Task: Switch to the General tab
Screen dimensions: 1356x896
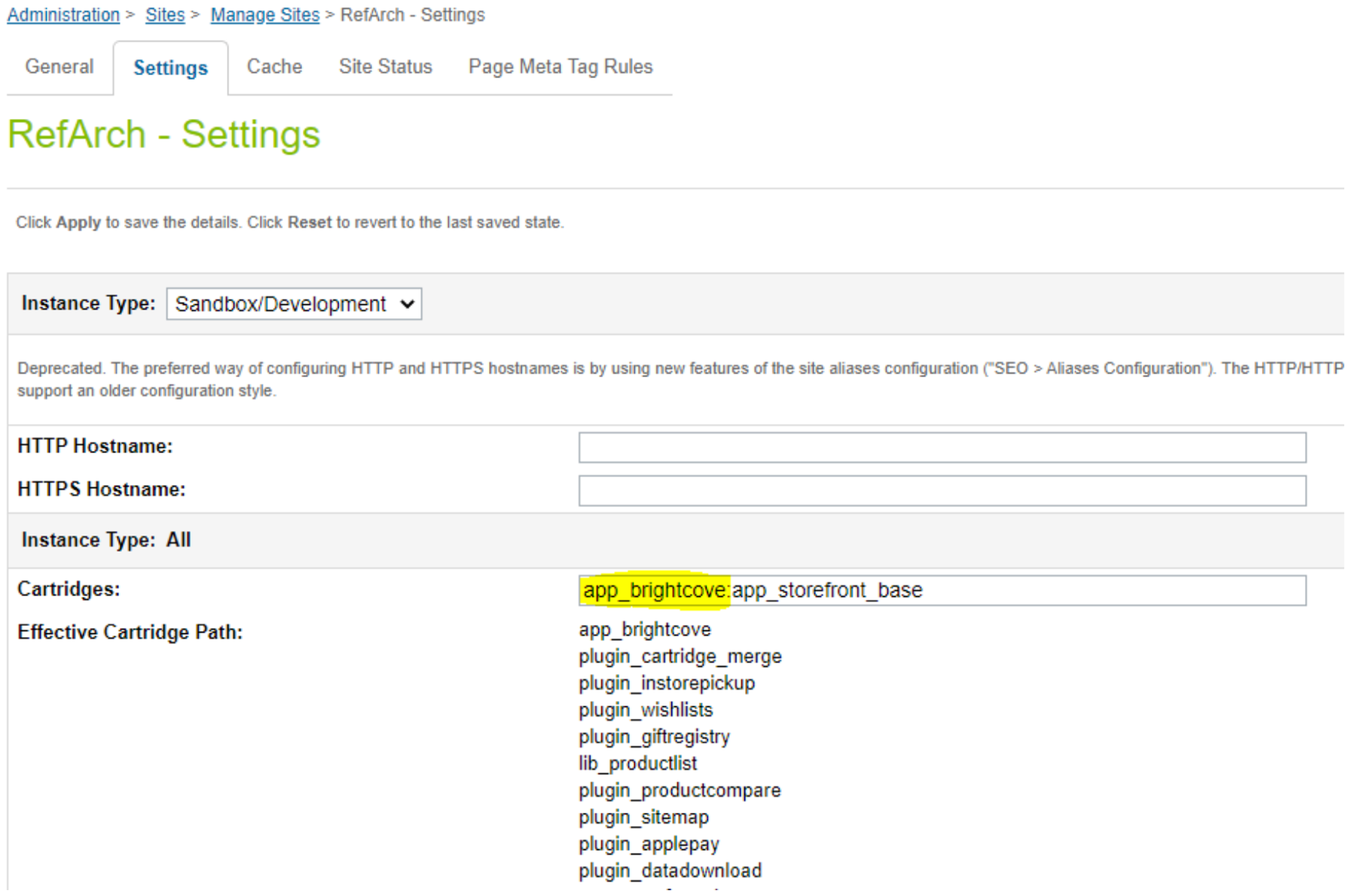Action: click(x=60, y=67)
